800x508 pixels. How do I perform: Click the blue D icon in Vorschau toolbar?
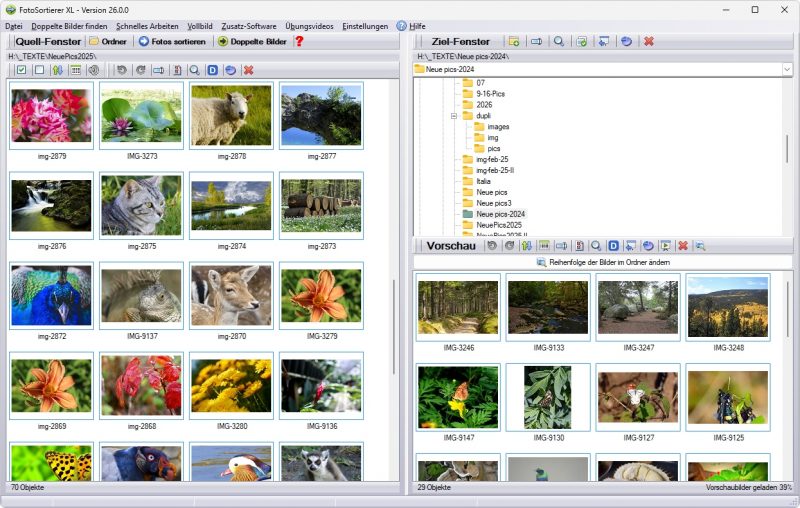pyautogui.click(x=614, y=246)
